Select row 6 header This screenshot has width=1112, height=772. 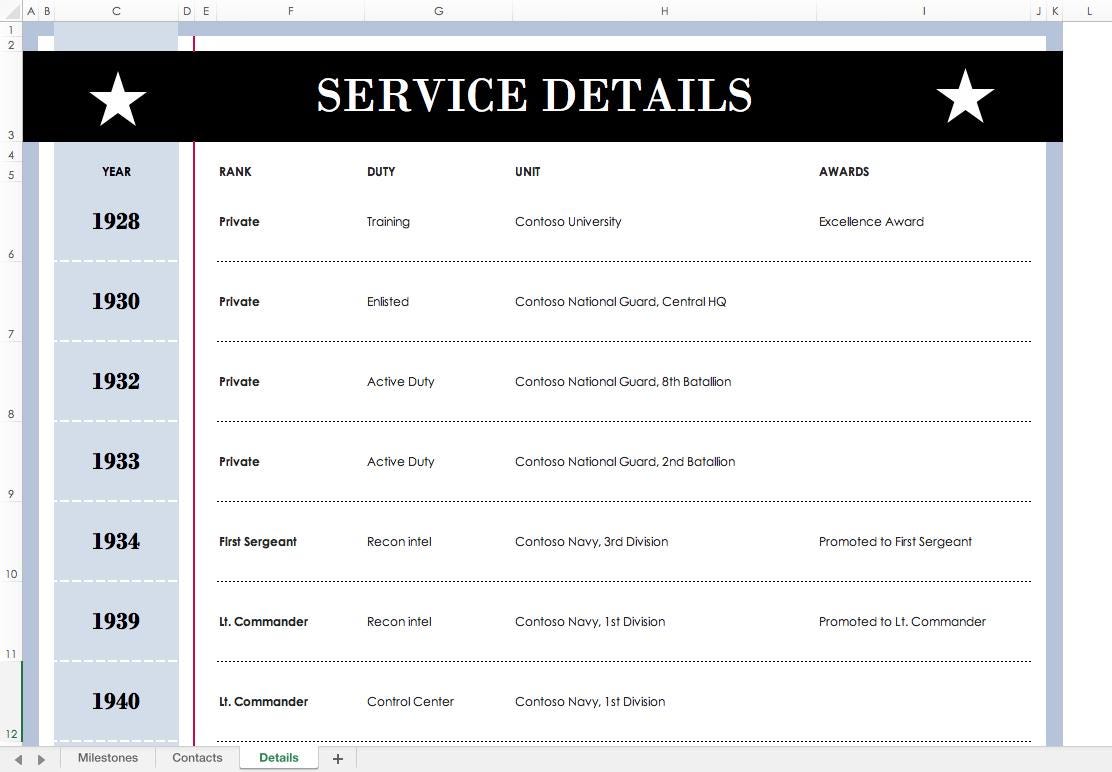pyautogui.click(x=11, y=254)
